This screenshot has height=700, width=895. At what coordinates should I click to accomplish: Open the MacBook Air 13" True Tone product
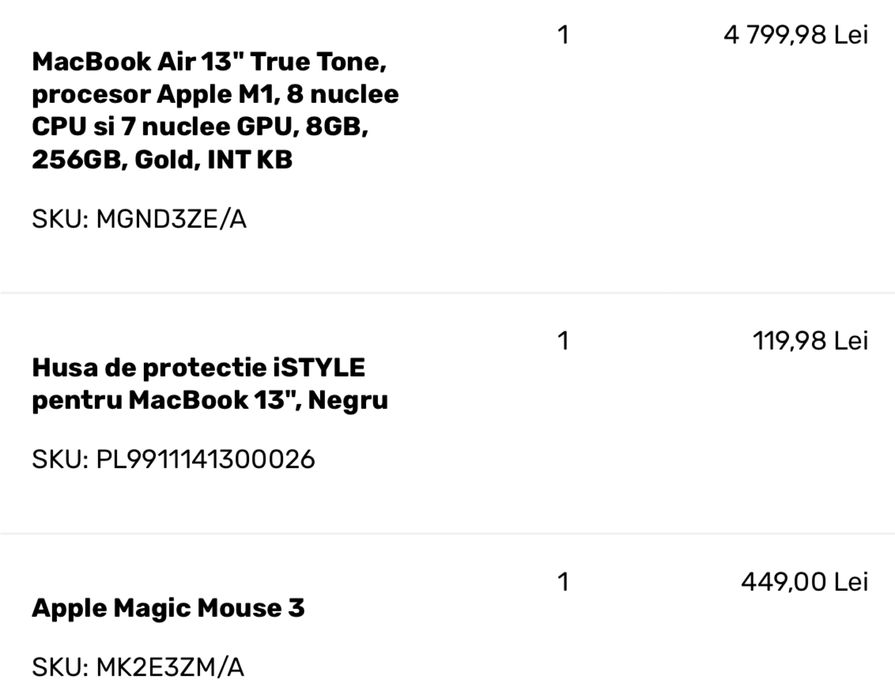click(209, 62)
